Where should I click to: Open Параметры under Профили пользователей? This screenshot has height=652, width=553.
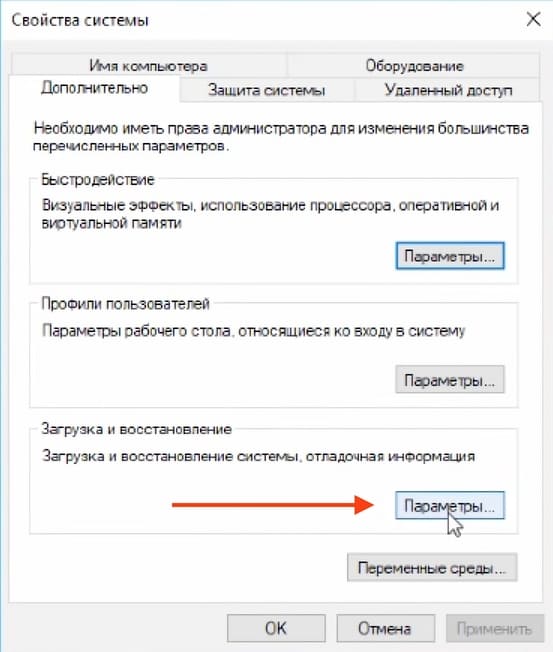point(450,380)
